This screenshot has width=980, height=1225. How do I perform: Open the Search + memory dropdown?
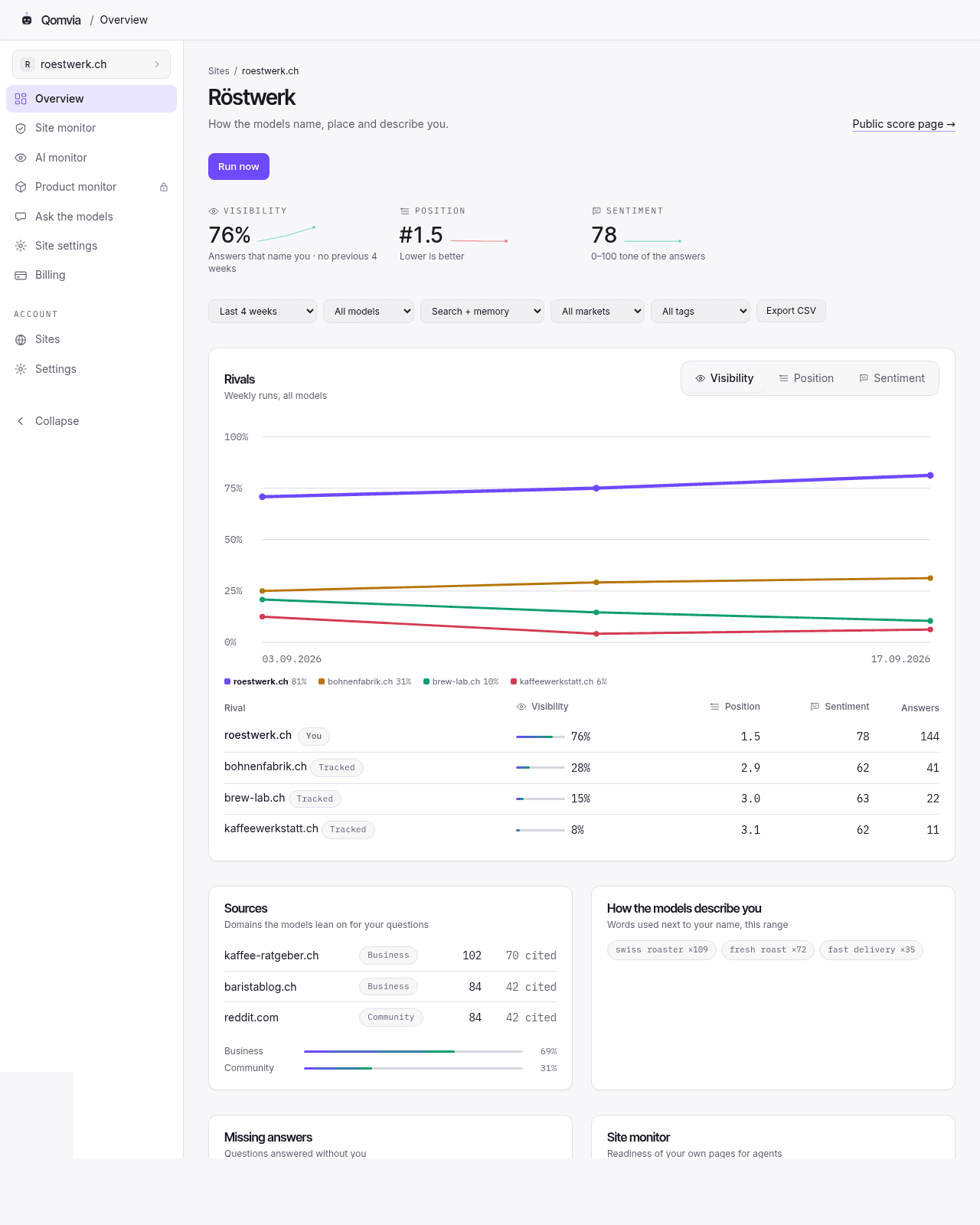click(482, 311)
